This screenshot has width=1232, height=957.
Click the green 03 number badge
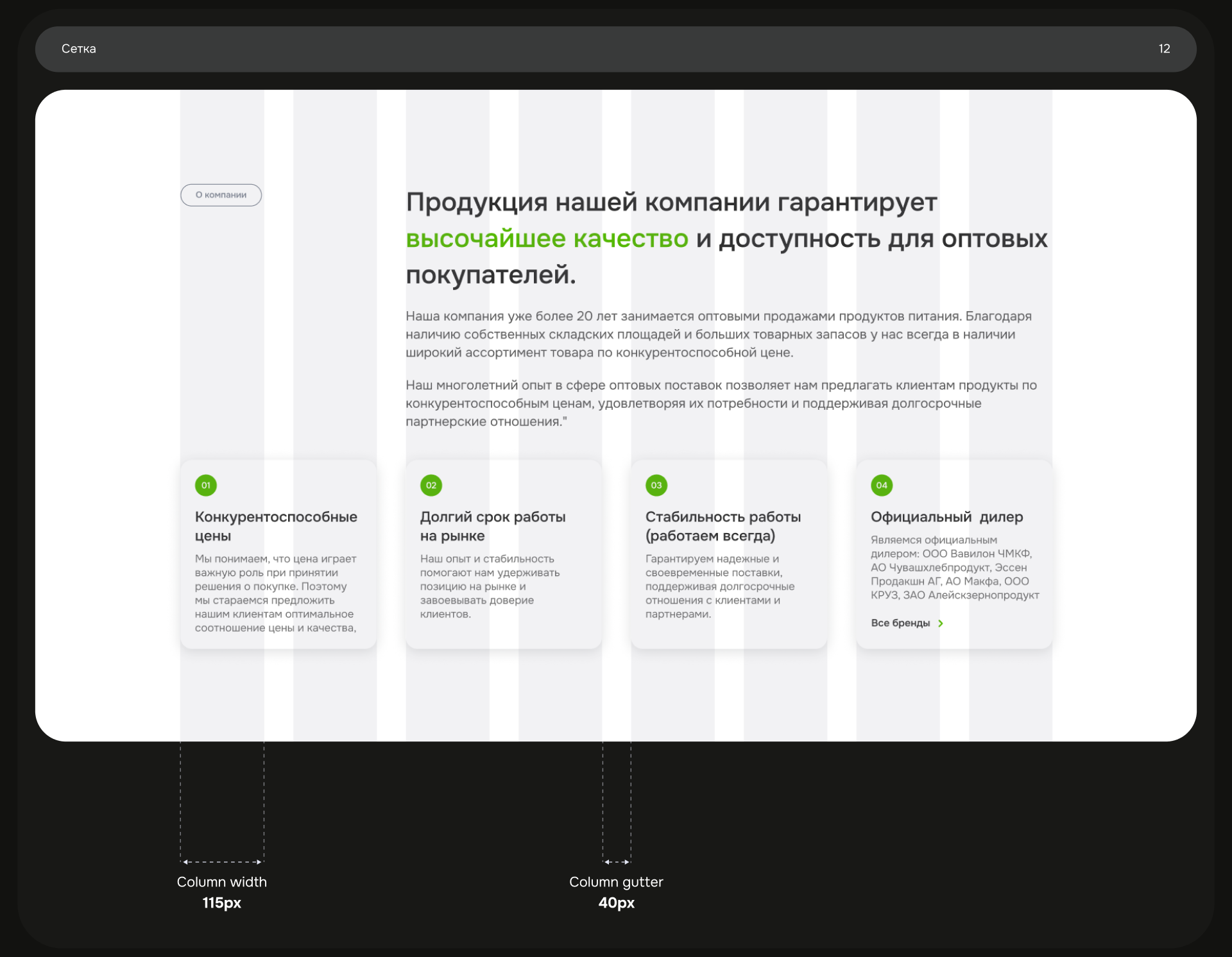point(656,486)
